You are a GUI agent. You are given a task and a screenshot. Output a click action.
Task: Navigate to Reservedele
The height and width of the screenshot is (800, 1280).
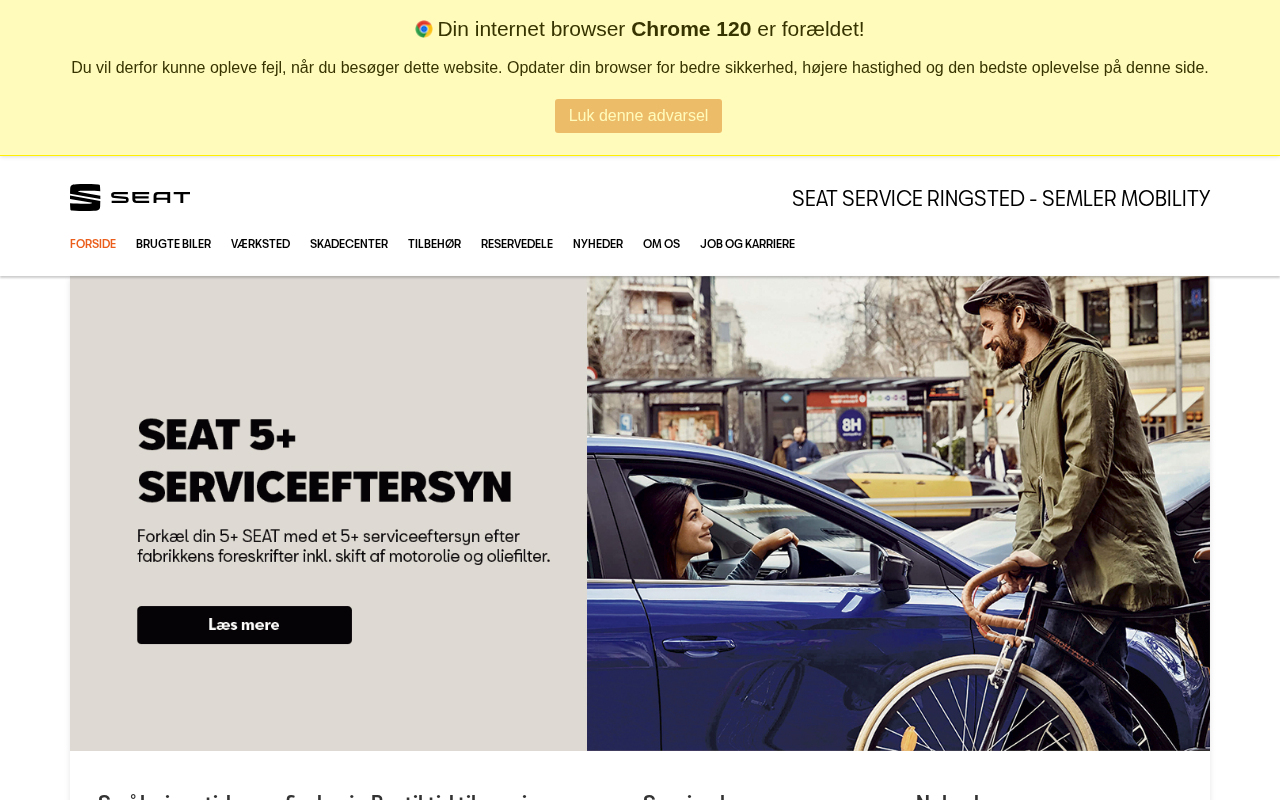[x=517, y=244]
